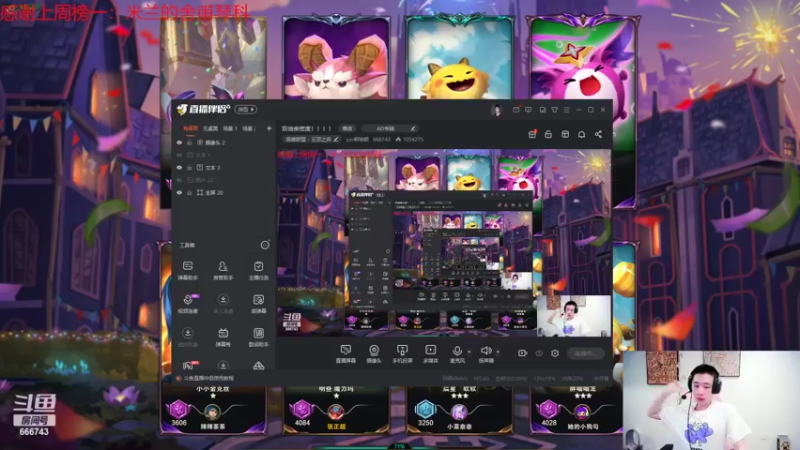This screenshot has width=800, height=450.
Task: Switch to the 有桌面 scene tab
Action: tap(190, 129)
